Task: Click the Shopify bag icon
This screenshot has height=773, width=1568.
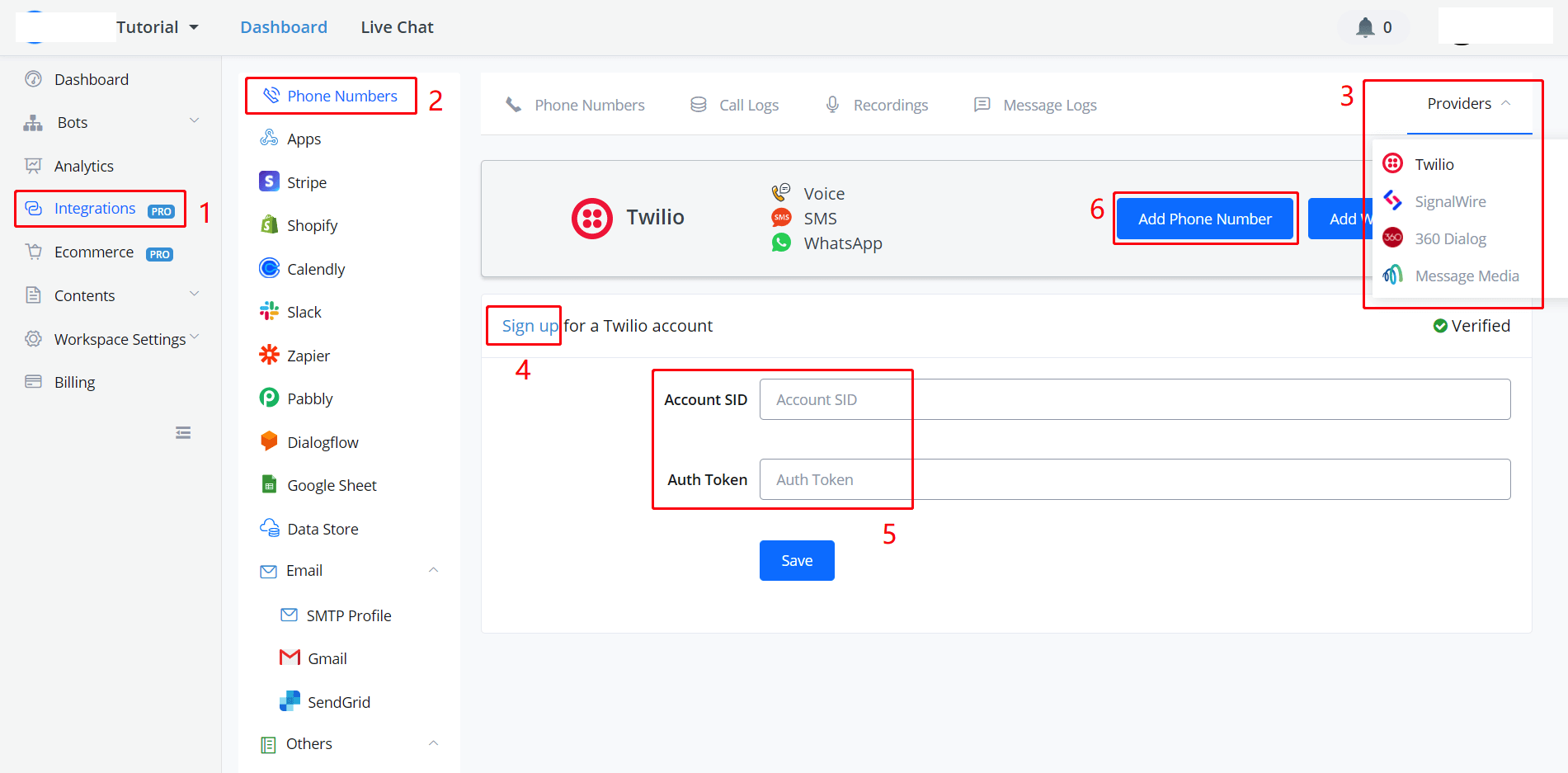Action: click(269, 224)
